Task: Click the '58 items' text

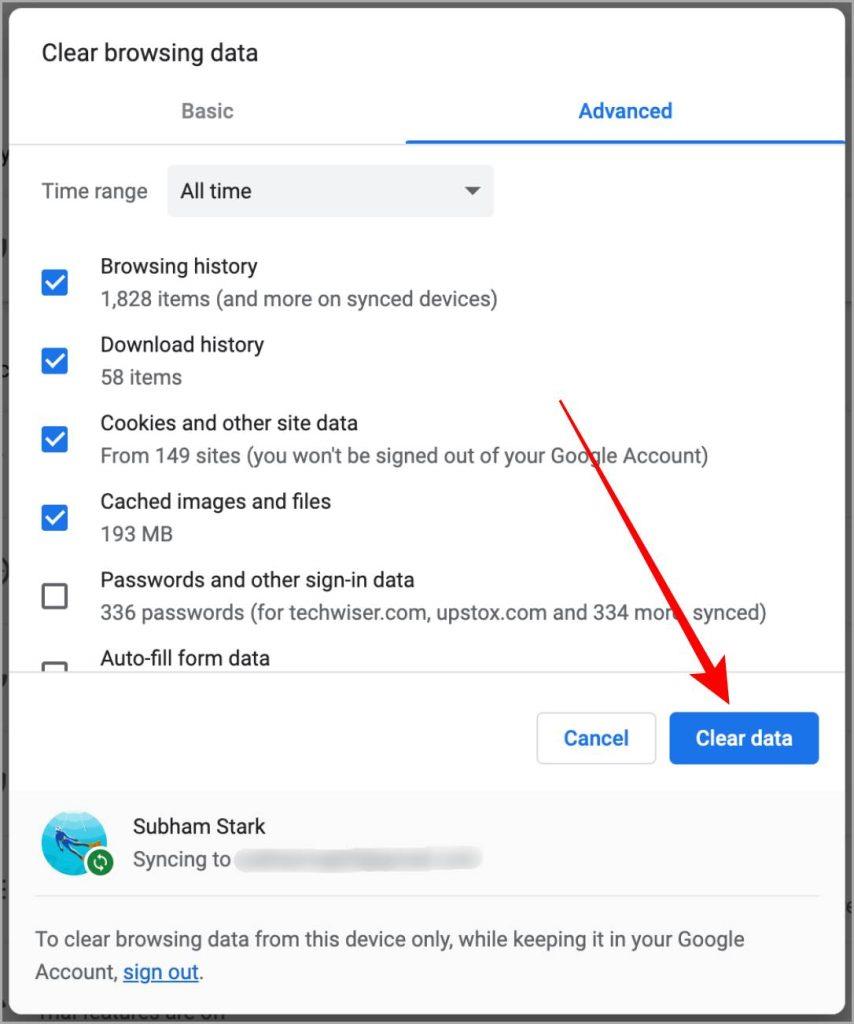Action: 141,377
